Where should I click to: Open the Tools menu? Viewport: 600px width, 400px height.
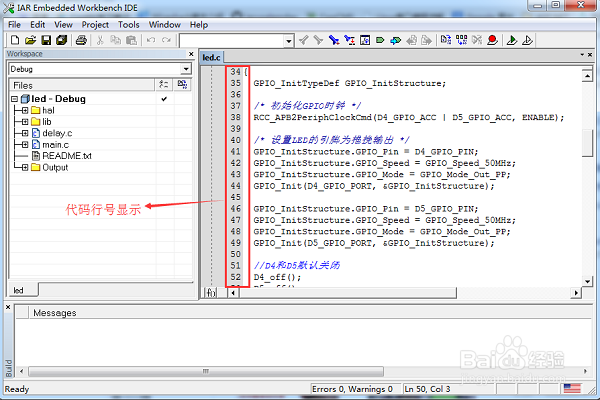(129, 24)
